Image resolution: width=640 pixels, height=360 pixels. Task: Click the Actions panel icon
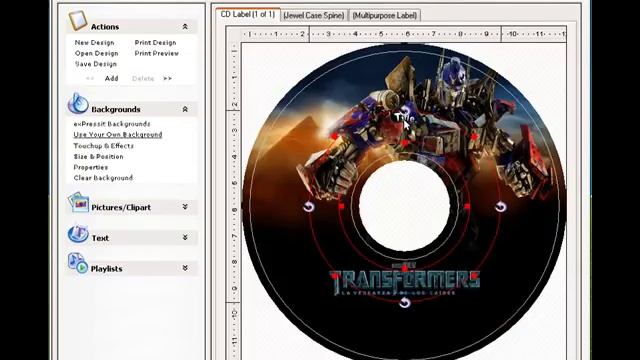77,20
